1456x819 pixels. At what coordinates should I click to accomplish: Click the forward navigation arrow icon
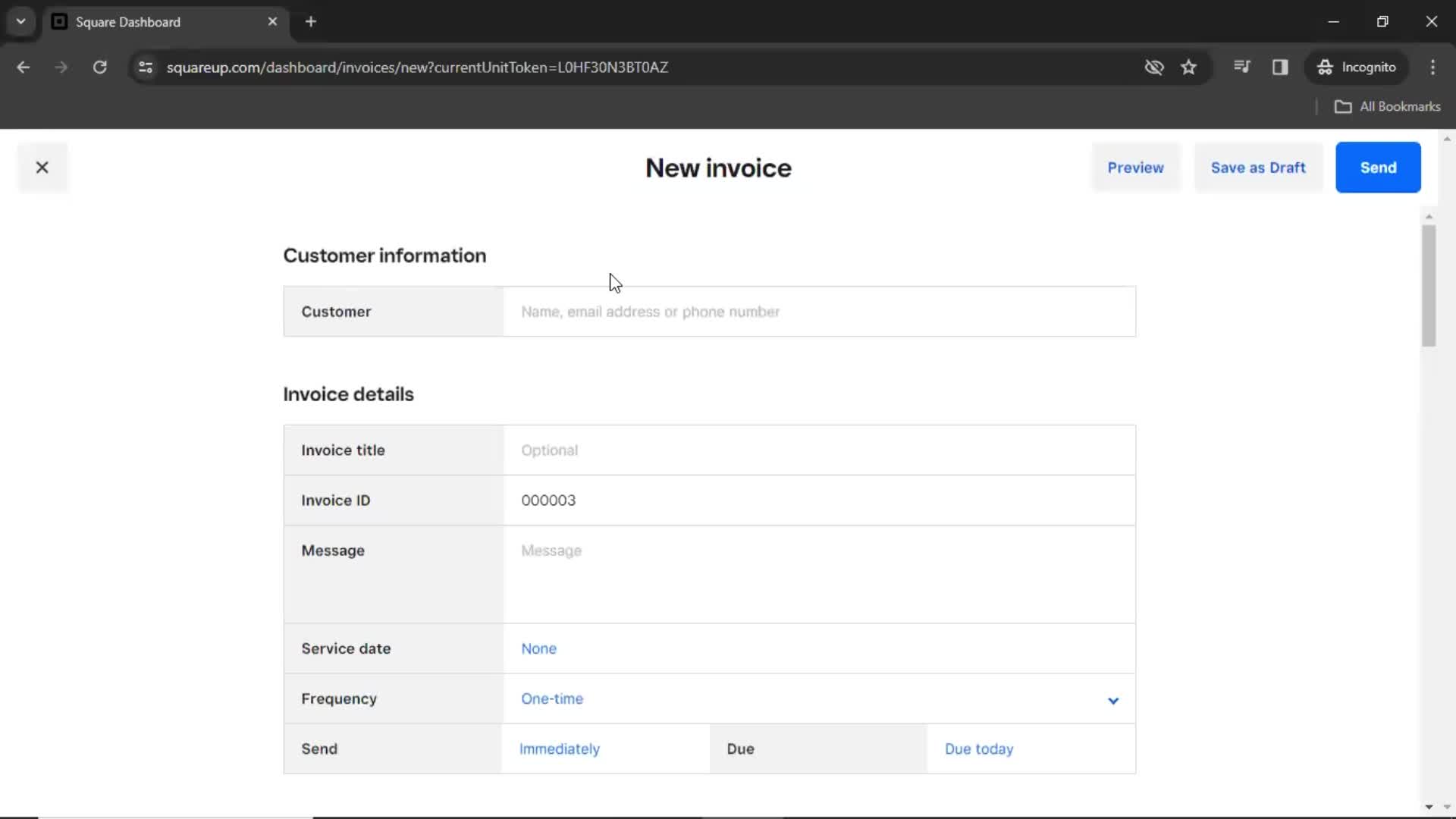coord(59,67)
